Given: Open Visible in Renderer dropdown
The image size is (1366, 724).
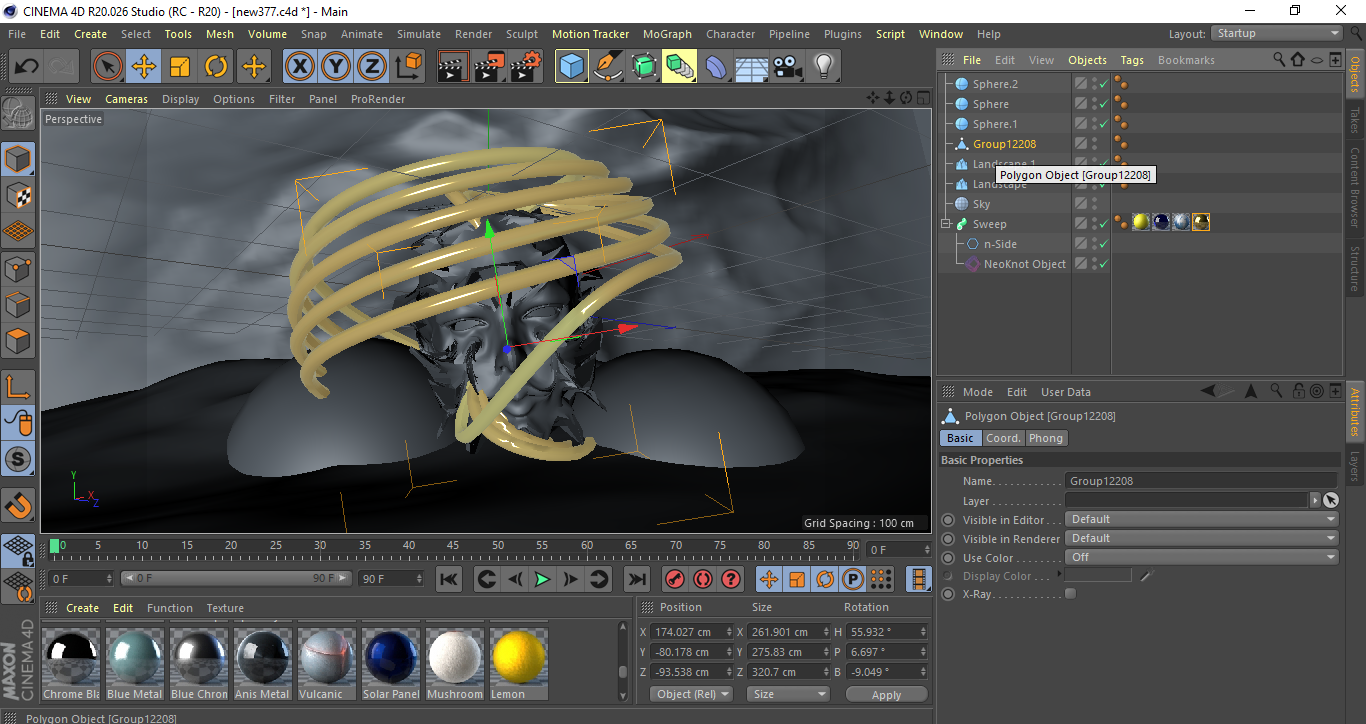Looking at the screenshot, I should [1201, 538].
